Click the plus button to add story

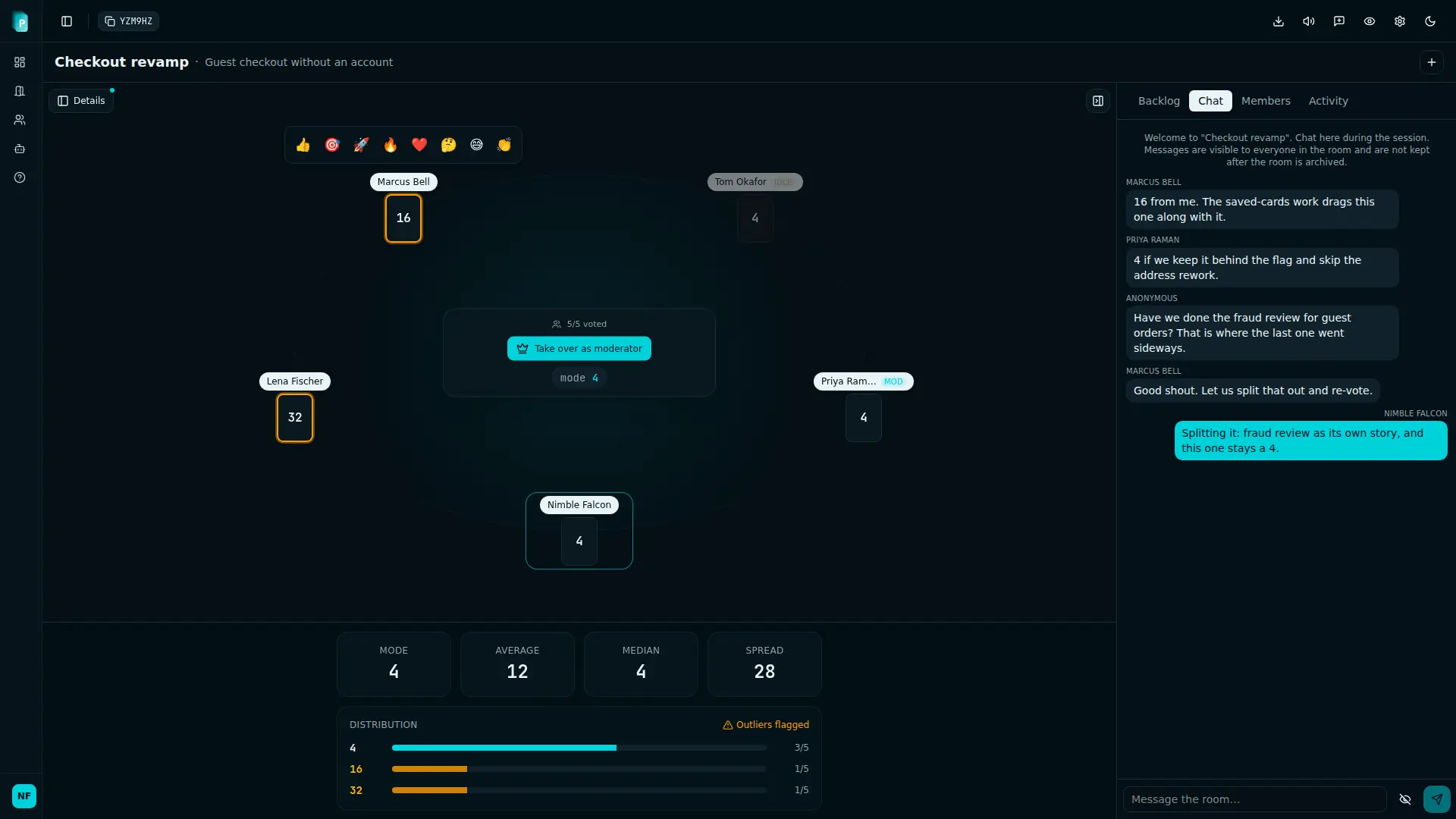tap(1432, 62)
